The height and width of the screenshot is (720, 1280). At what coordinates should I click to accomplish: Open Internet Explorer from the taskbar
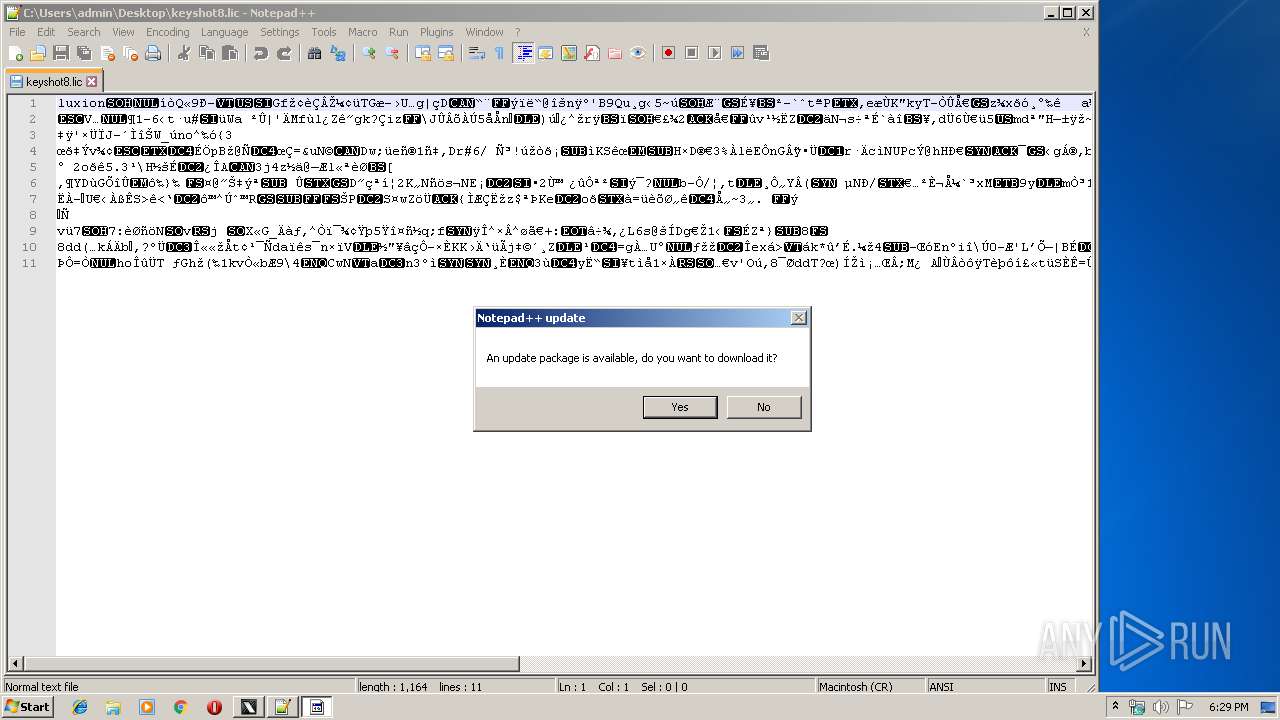tap(80, 707)
